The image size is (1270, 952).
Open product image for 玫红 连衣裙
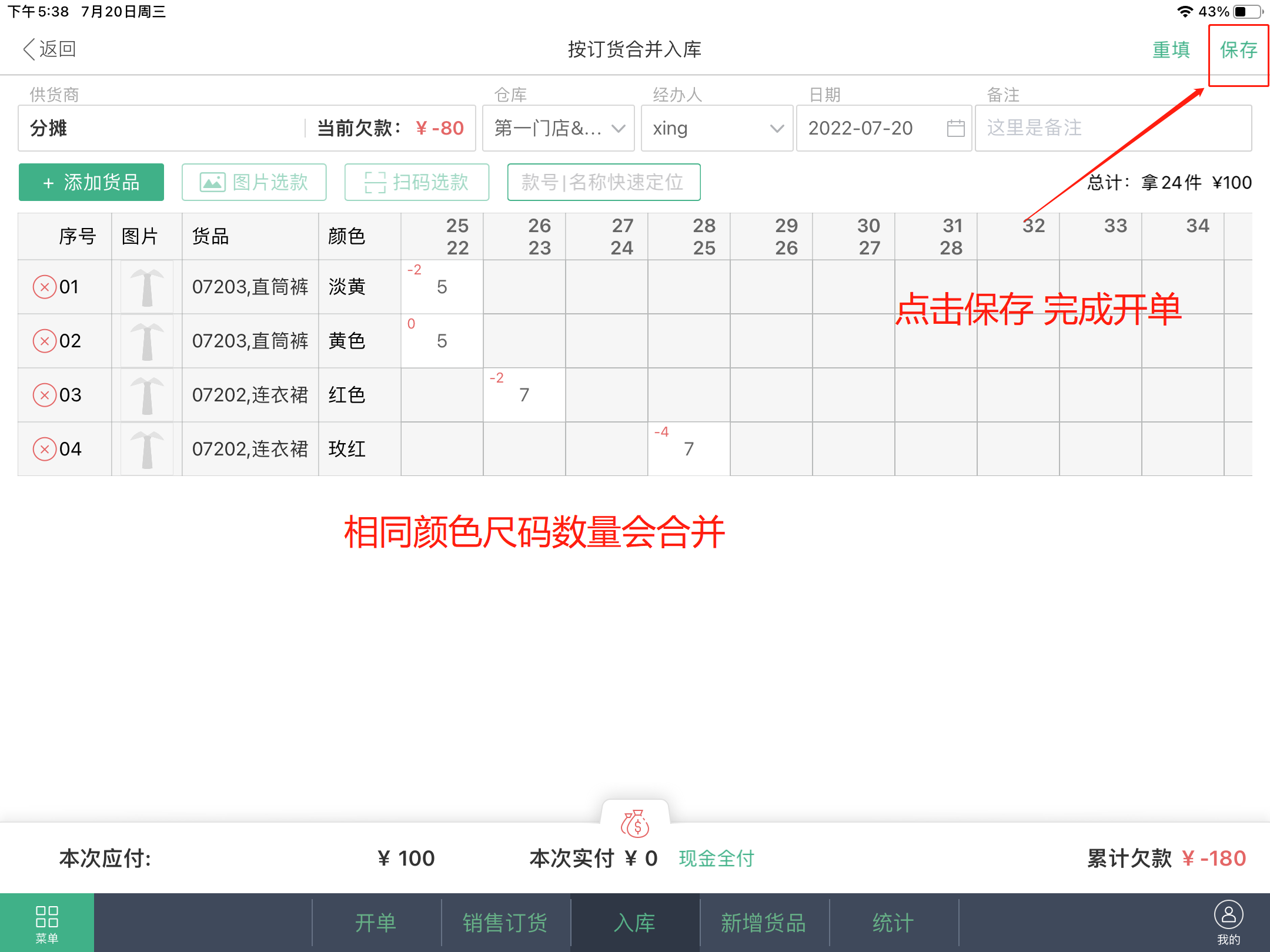pyautogui.click(x=147, y=450)
